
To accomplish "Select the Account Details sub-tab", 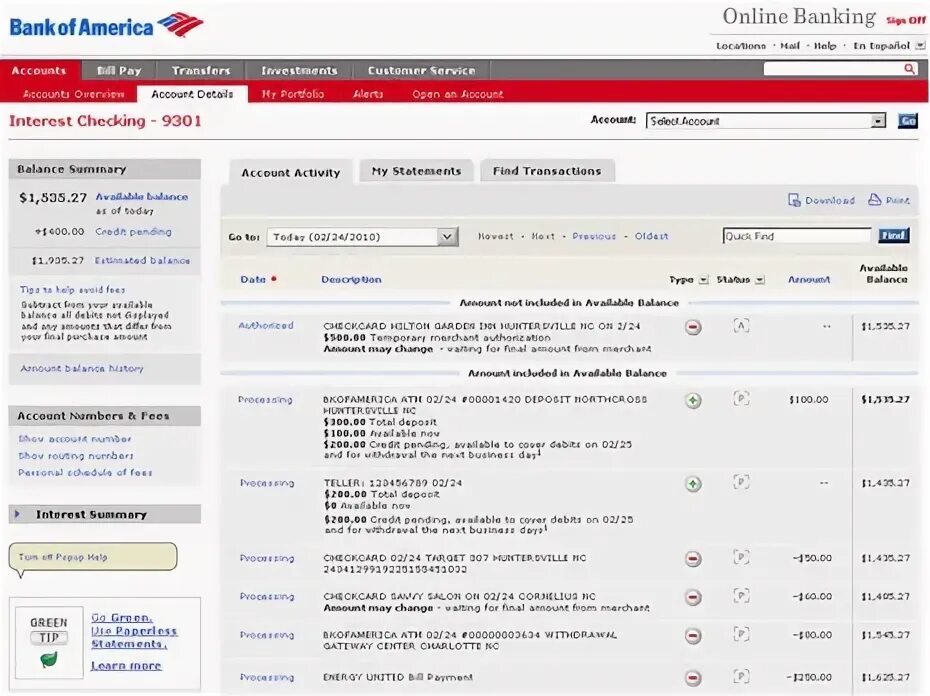I will tap(192, 94).
